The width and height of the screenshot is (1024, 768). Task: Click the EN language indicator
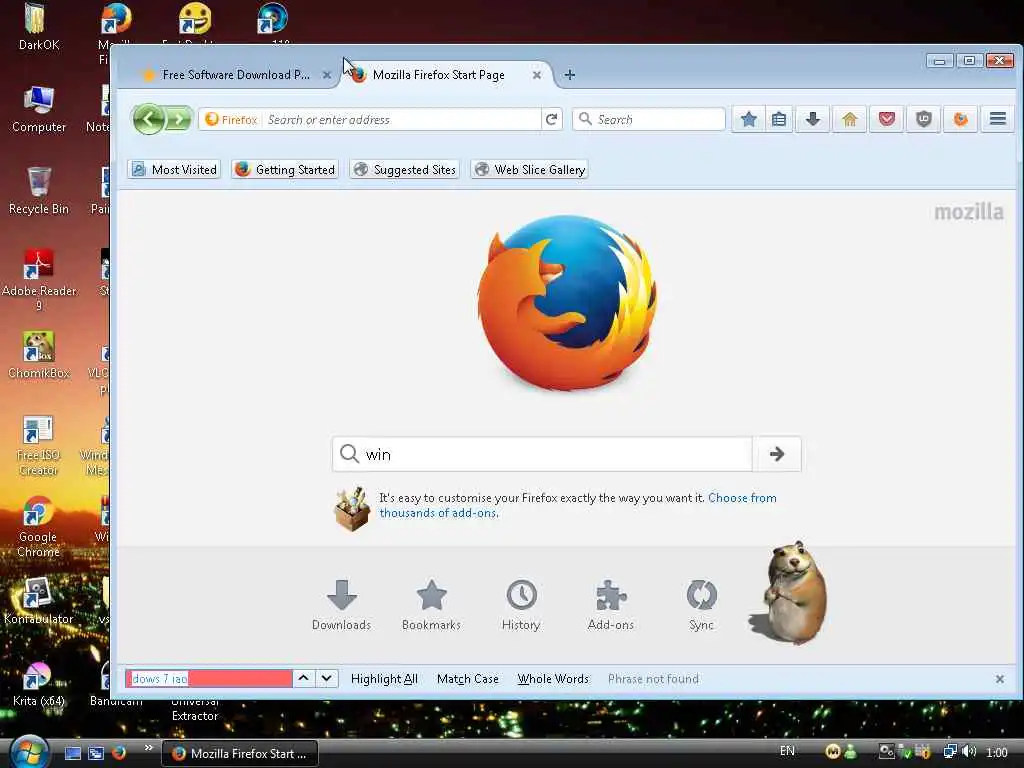(788, 751)
